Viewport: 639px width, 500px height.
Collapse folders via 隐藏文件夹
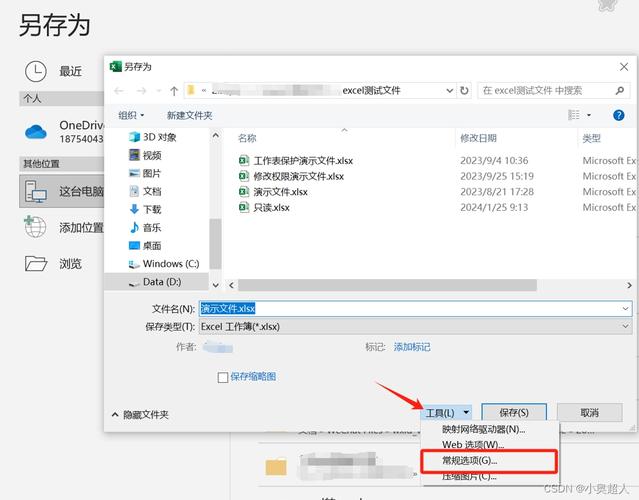[140, 414]
